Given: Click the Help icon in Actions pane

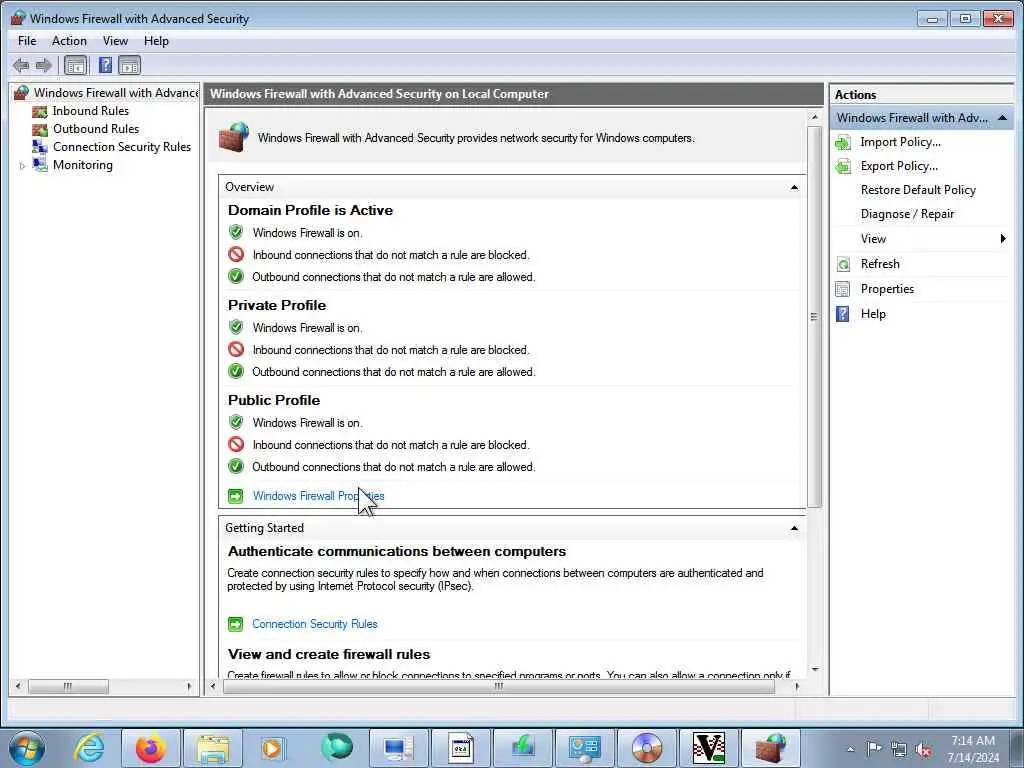Looking at the screenshot, I should point(843,314).
